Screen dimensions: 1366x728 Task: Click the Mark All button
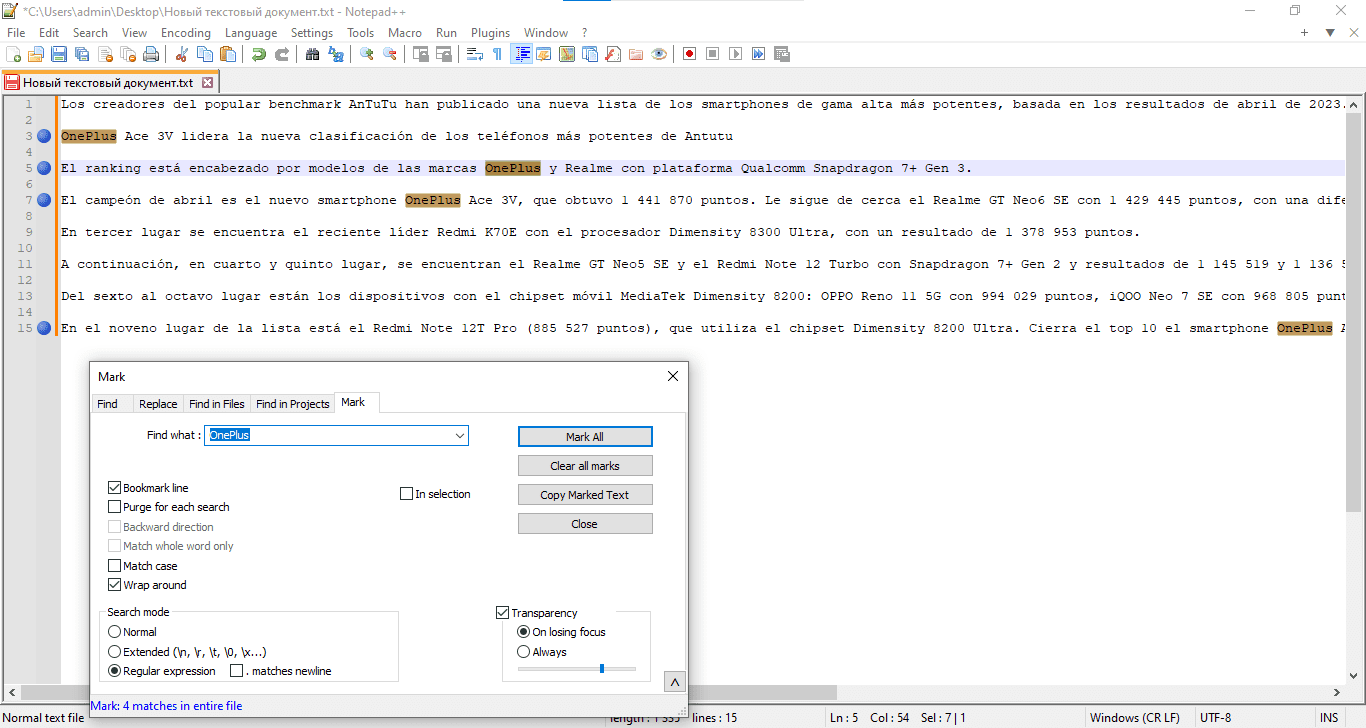pyautogui.click(x=585, y=437)
